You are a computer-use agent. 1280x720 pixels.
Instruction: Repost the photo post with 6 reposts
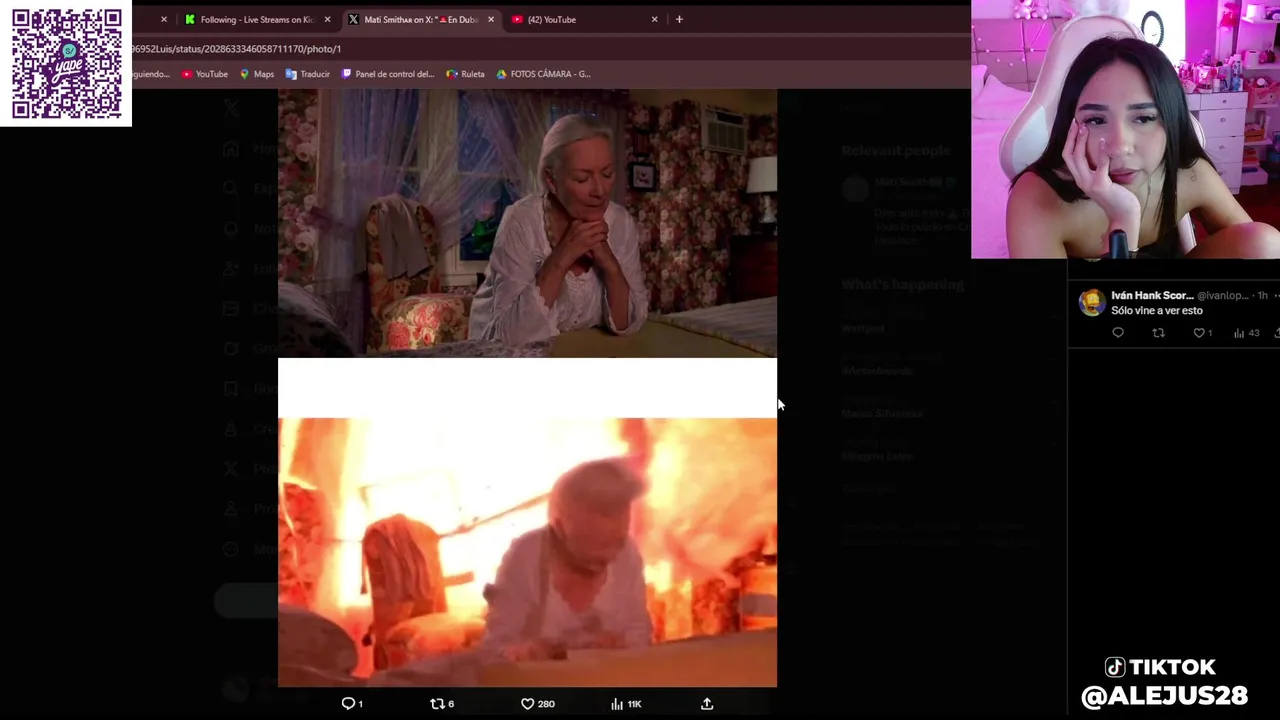pyautogui.click(x=441, y=704)
